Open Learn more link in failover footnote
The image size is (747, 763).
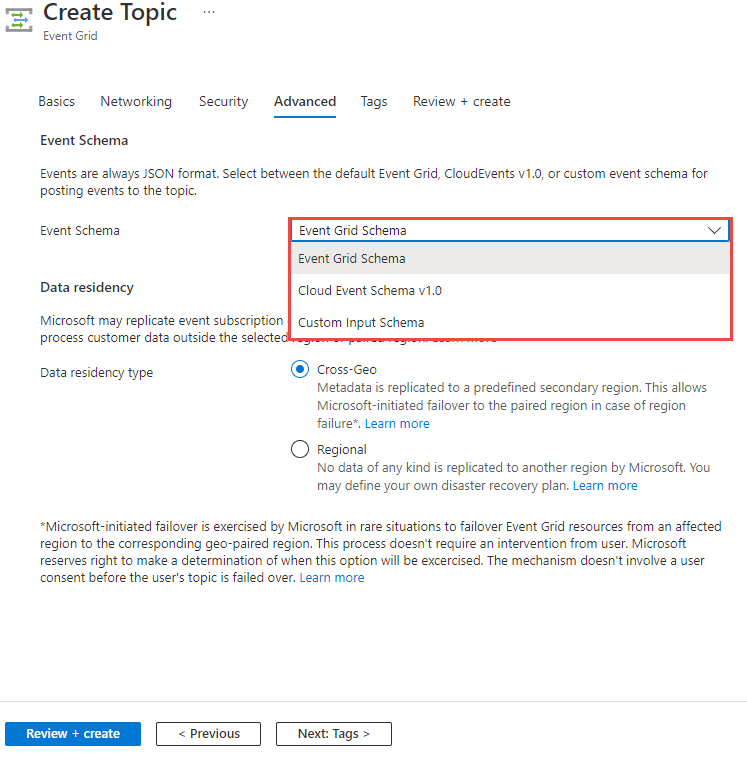tap(332, 578)
